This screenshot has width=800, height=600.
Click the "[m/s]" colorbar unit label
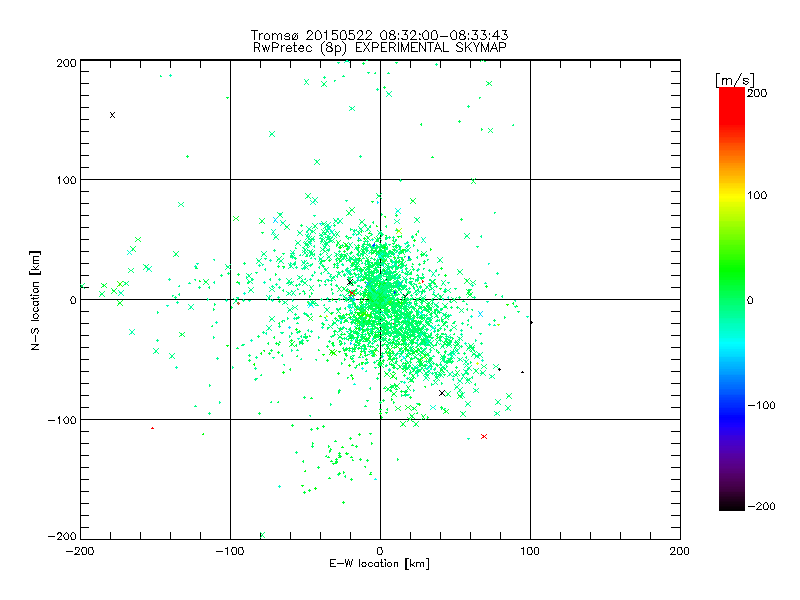click(x=735, y=80)
